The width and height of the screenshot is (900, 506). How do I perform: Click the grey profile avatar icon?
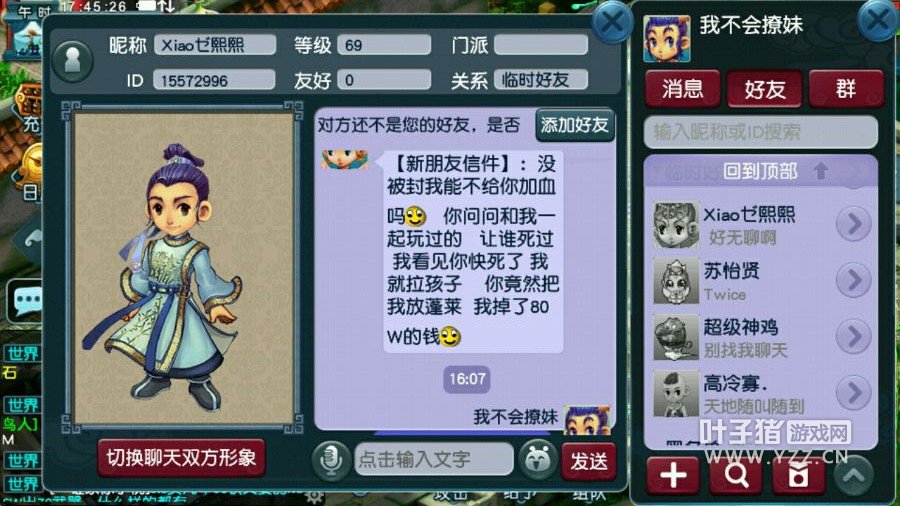point(72,61)
